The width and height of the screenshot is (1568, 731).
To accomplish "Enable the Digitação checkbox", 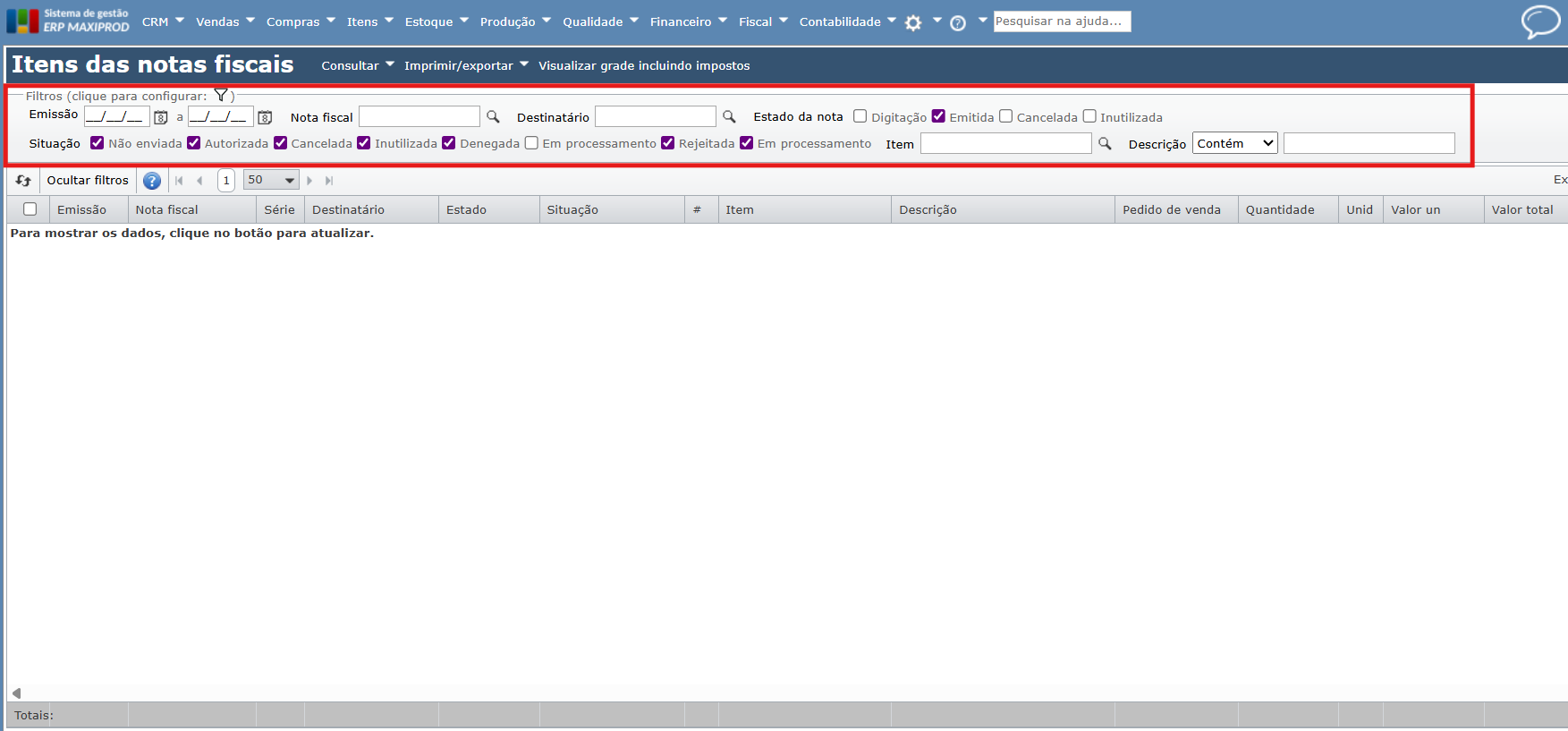I will pyautogui.click(x=860, y=116).
